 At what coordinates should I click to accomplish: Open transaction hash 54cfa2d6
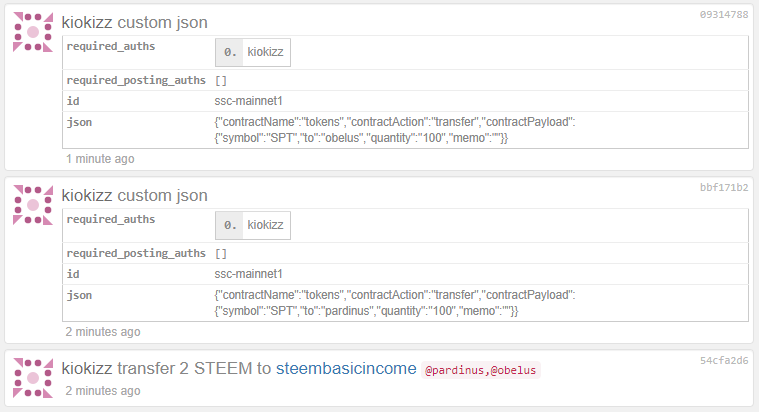point(725,360)
